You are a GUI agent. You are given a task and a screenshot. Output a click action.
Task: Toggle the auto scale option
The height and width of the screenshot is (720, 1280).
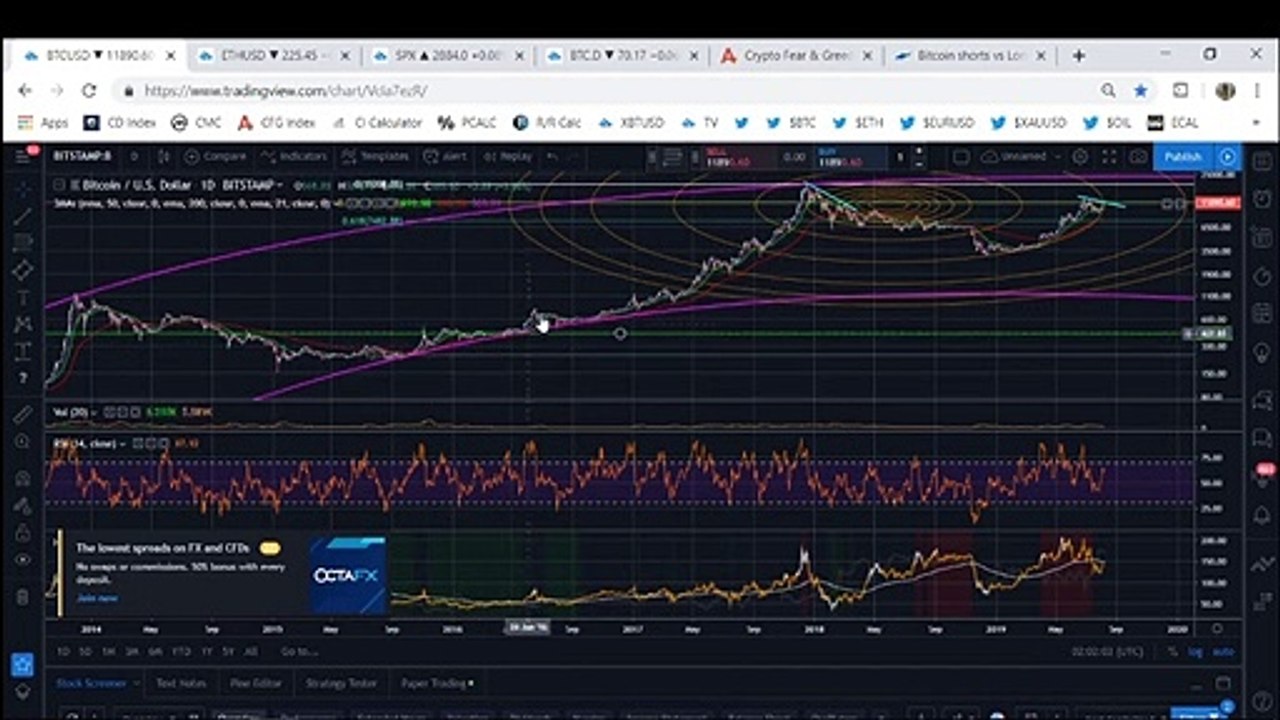(1222, 651)
